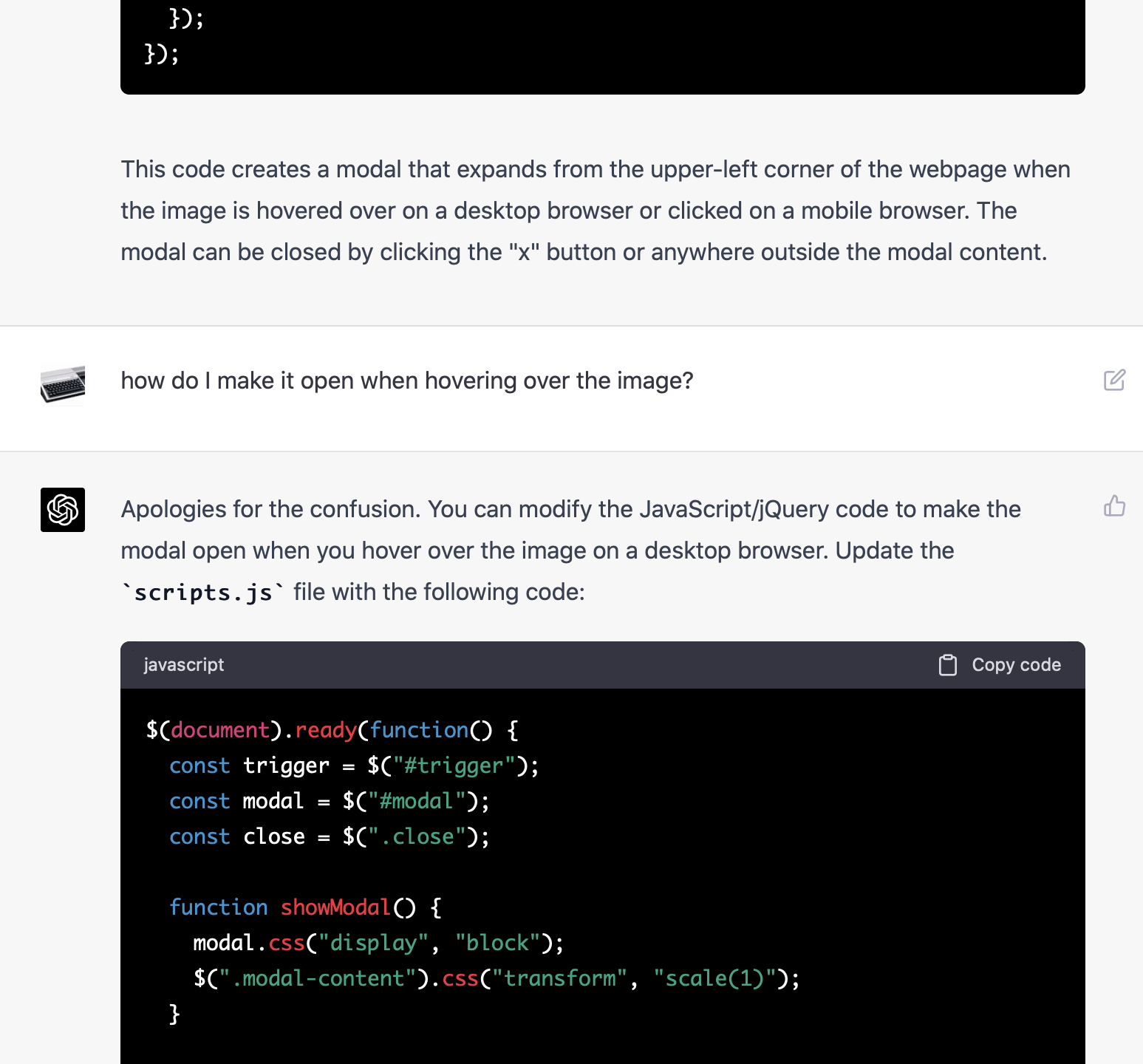Image resolution: width=1143 pixels, height=1064 pixels.
Task: Click the "display" string in the code
Action: click(373, 943)
